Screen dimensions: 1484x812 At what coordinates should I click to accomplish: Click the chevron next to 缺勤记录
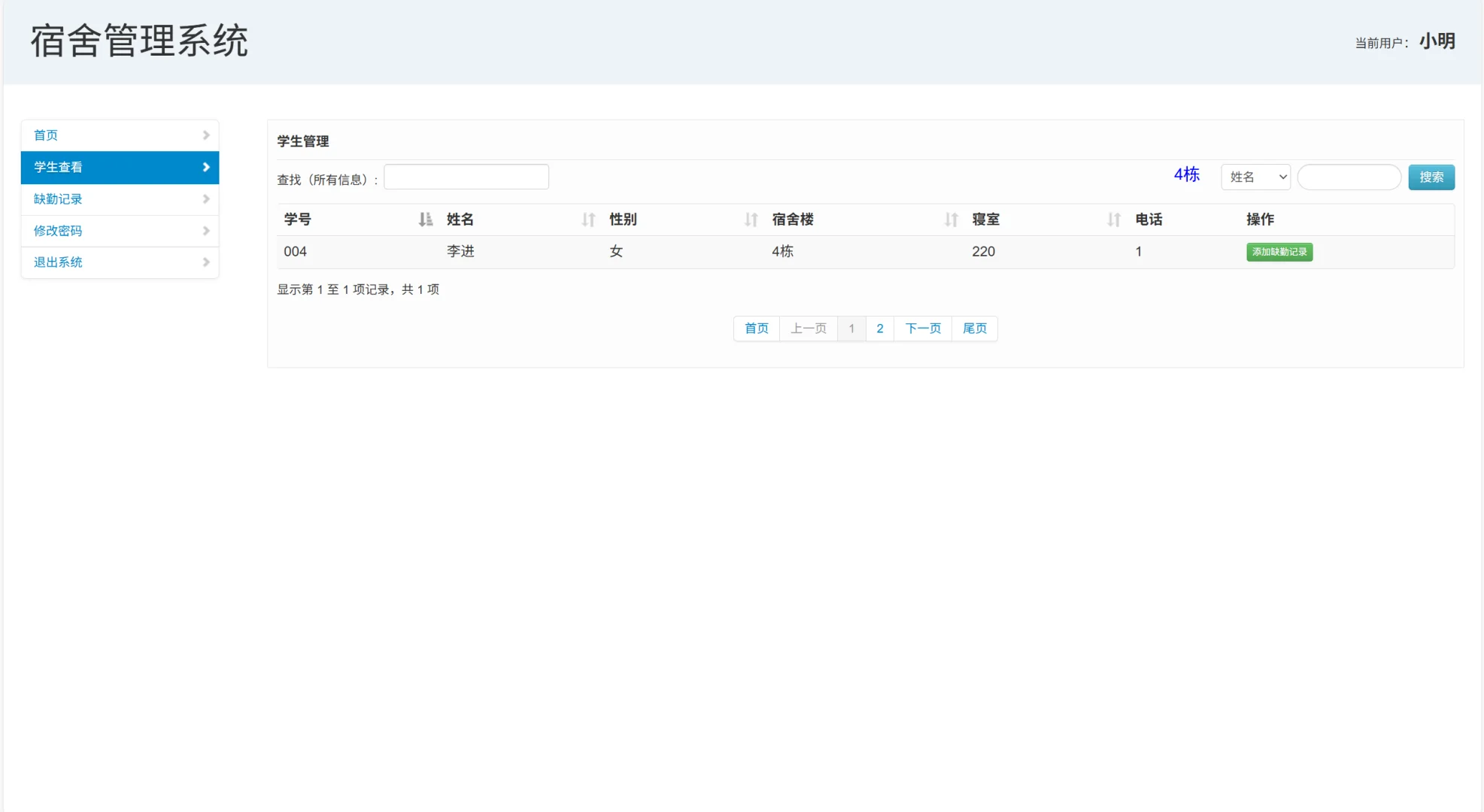coord(205,198)
